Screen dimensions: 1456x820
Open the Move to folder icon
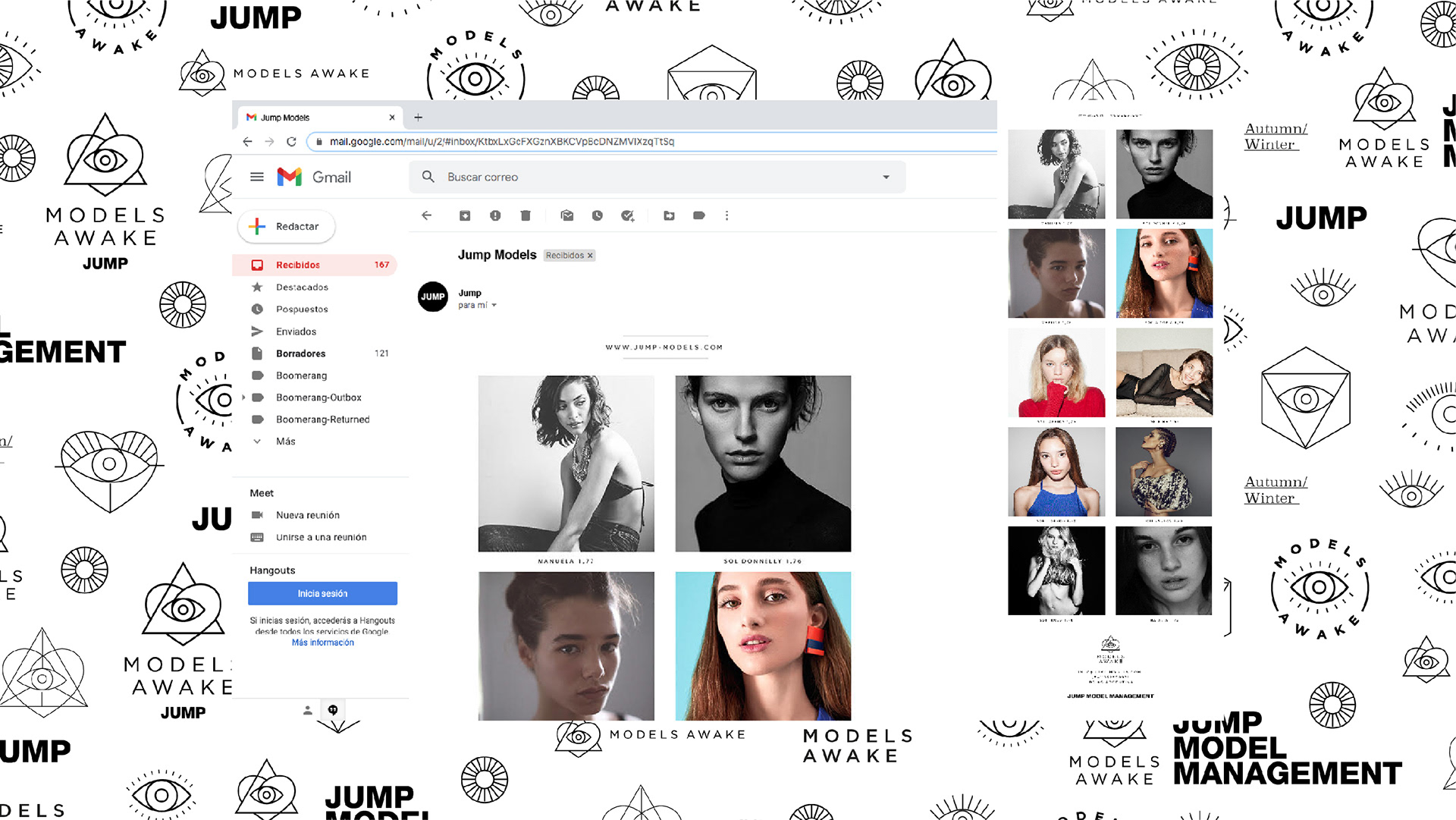pyautogui.click(x=669, y=216)
